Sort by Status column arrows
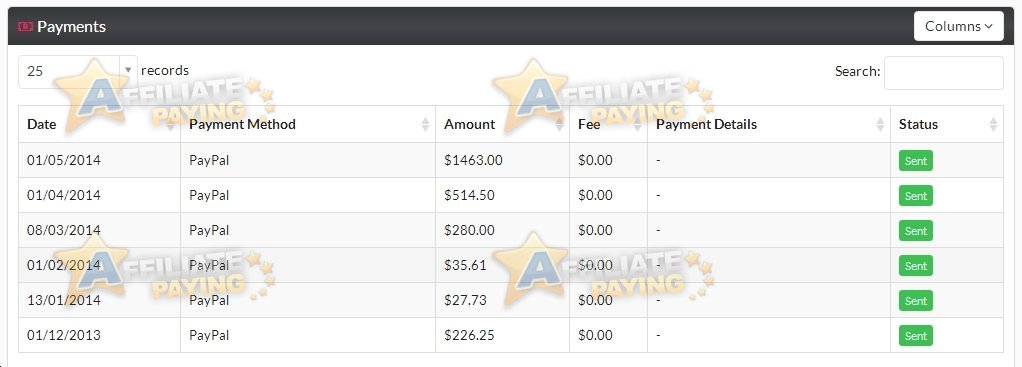Screen dimensions: 1022x367 coord(993,125)
